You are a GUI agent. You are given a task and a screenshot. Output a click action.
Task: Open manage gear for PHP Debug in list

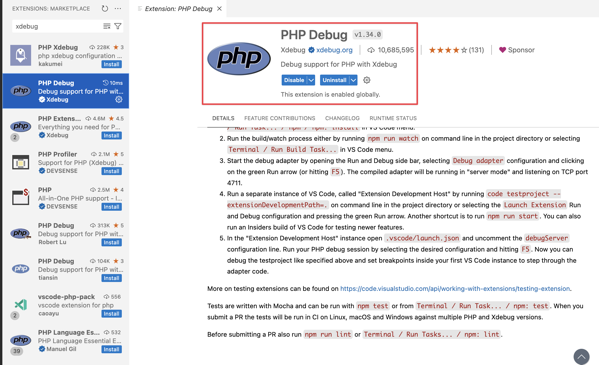point(119,99)
